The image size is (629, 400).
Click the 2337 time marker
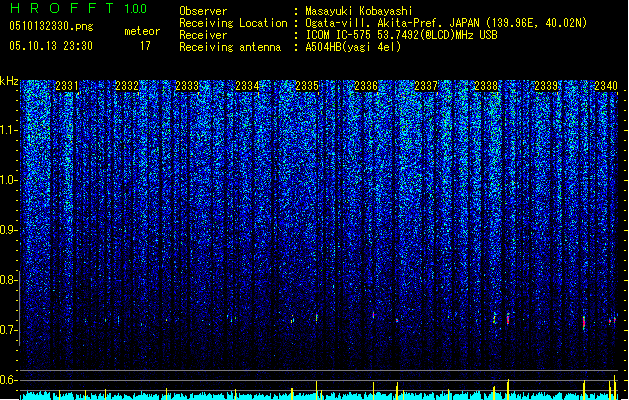point(426,86)
